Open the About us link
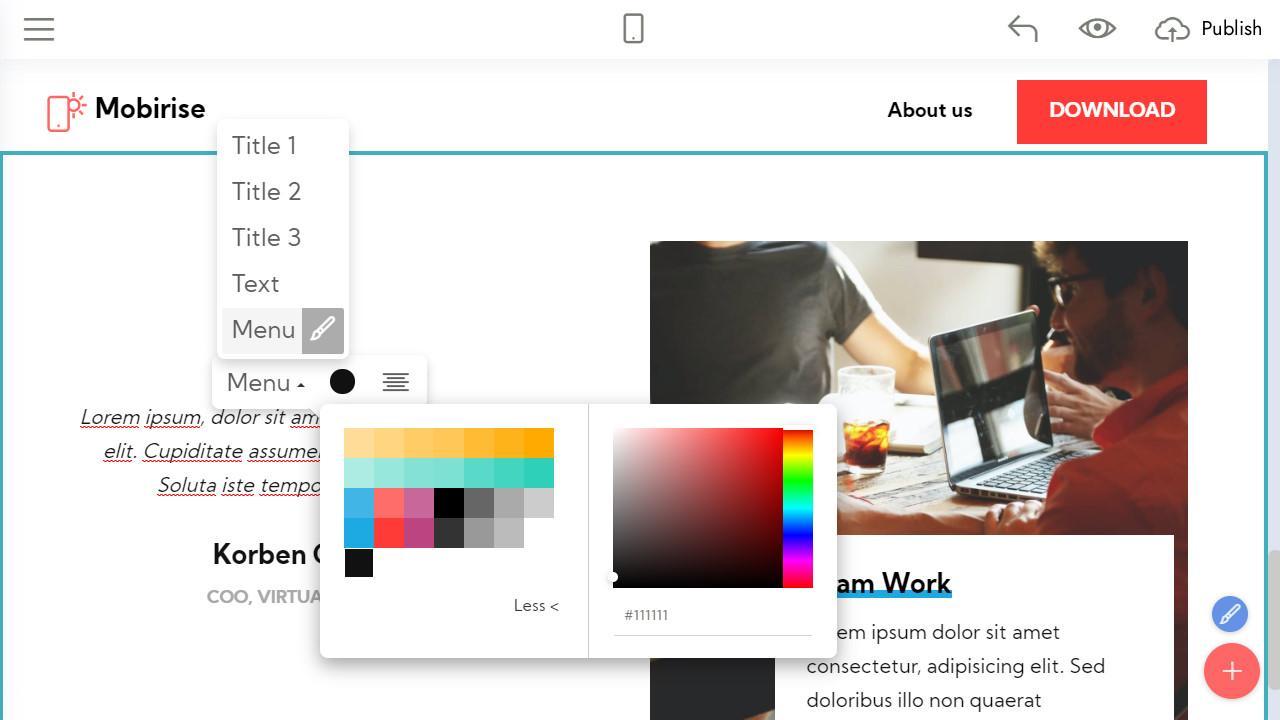Screen dimensions: 1280x720 tap(930, 110)
